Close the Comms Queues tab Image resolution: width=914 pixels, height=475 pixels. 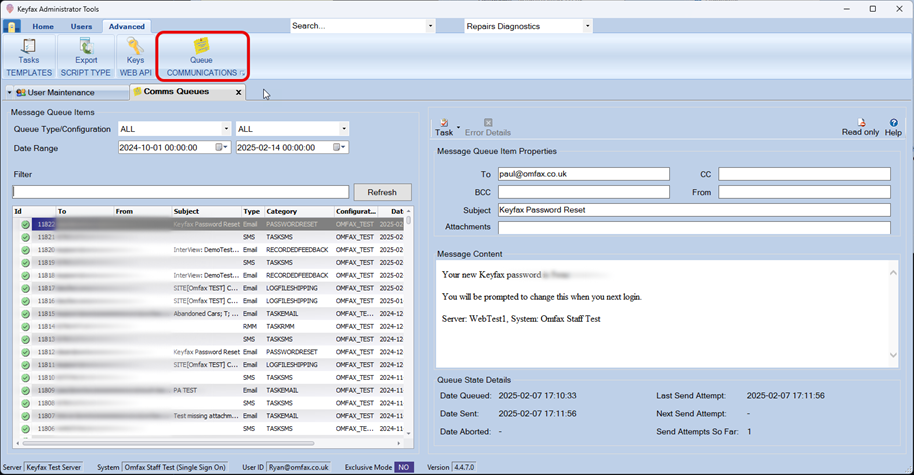coord(238,92)
